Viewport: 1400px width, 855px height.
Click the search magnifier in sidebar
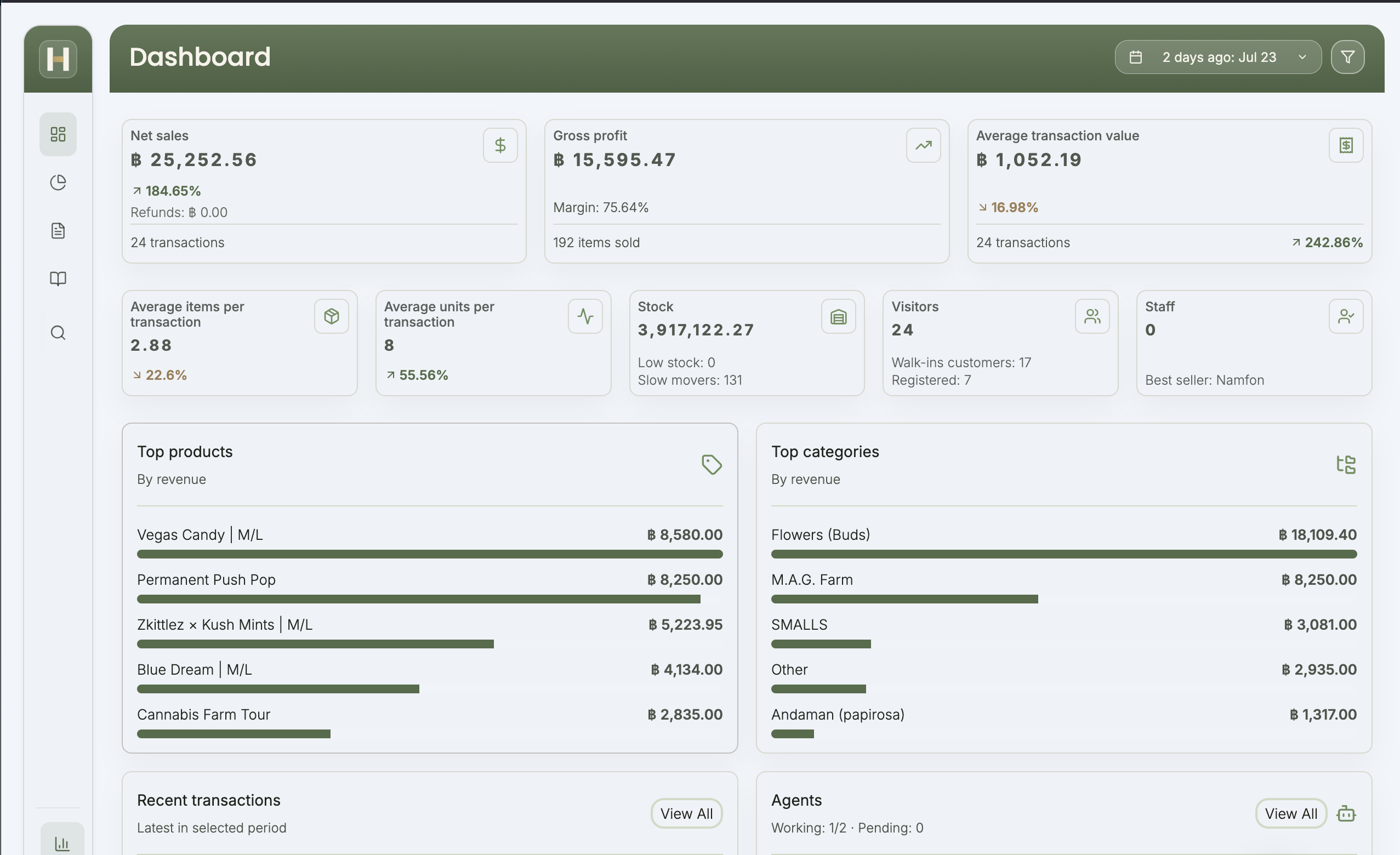58,332
